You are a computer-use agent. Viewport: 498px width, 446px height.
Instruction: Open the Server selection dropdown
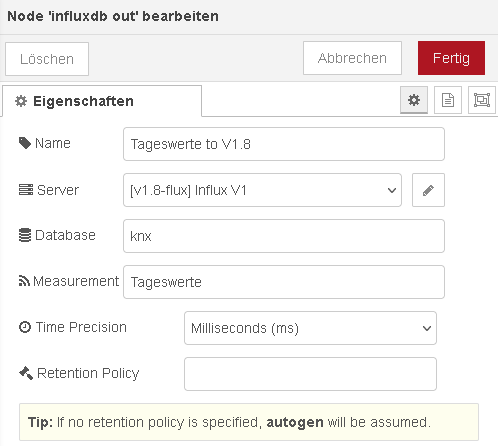[x=262, y=190]
